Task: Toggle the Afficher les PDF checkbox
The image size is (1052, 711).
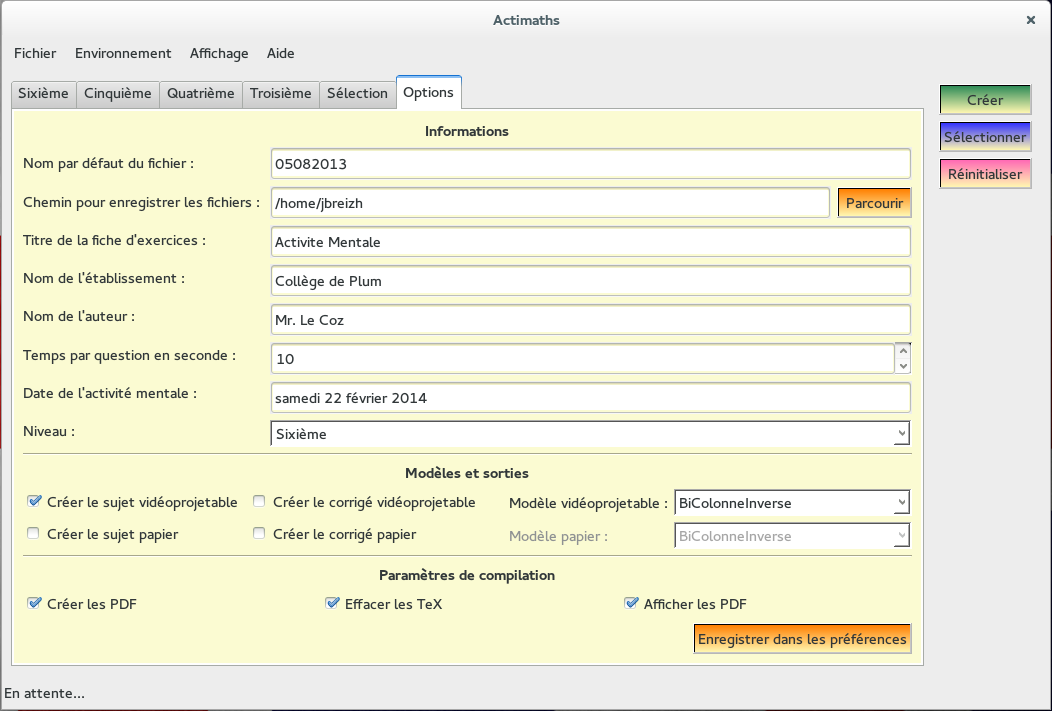Action: 631,604
